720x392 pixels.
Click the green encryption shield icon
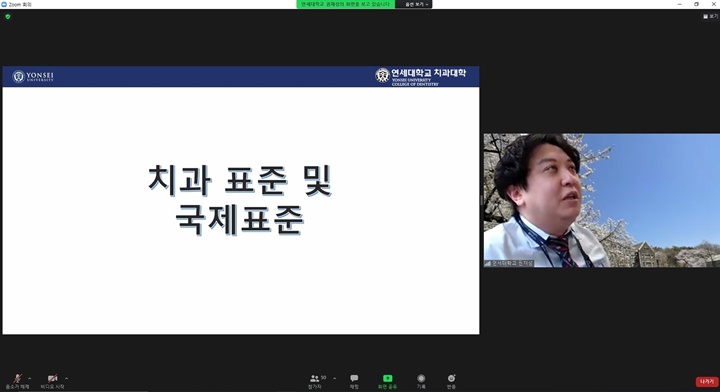pos(7,17)
